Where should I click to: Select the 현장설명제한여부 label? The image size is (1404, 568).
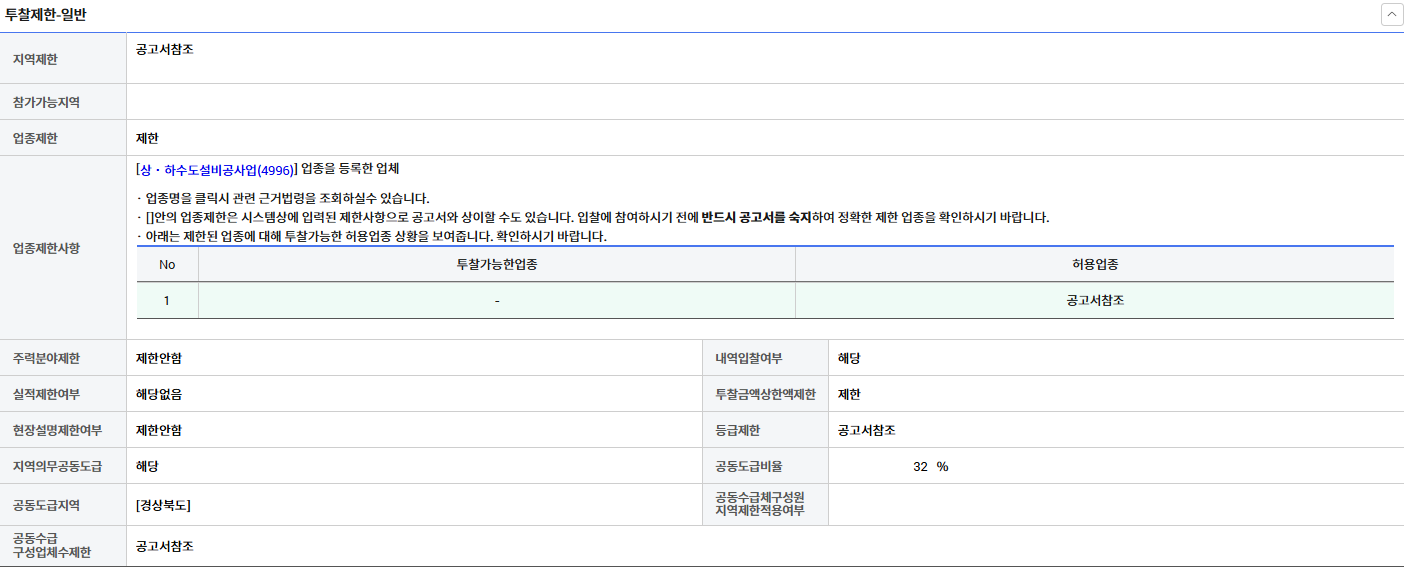click(x=57, y=430)
